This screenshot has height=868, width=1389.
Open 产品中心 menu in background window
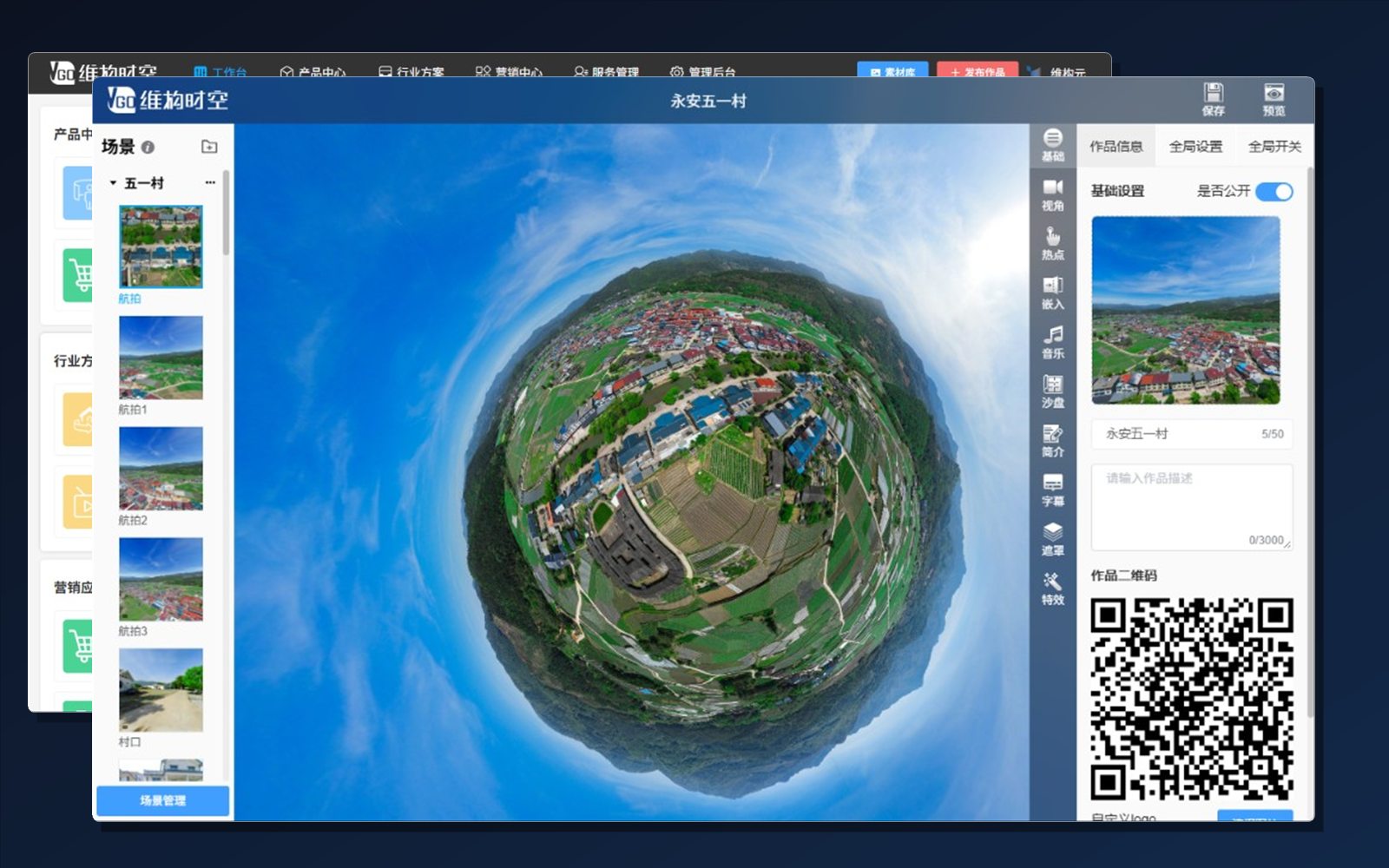point(313,72)
